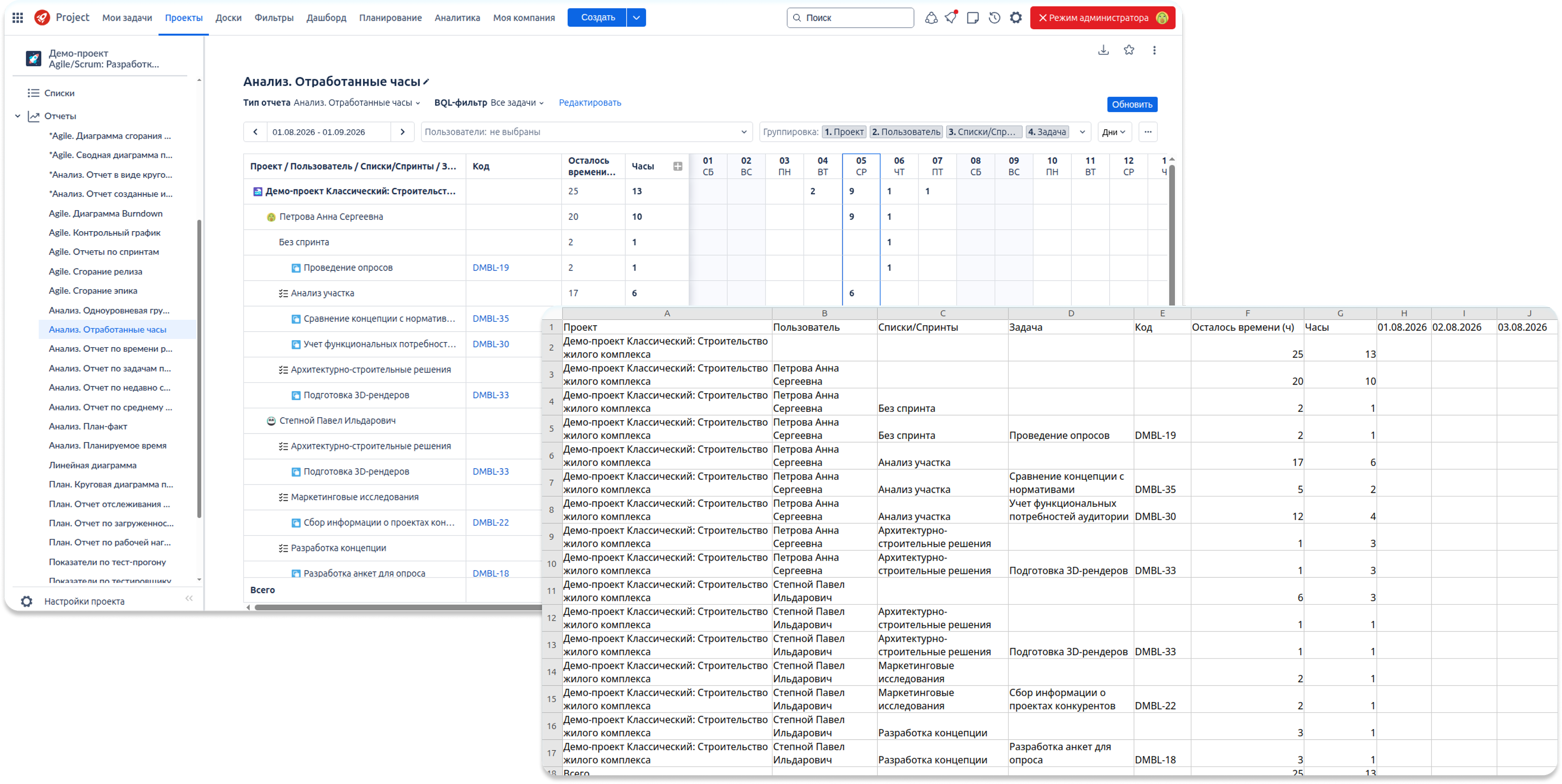Open the settings gear in top bar

point(1016,18)
